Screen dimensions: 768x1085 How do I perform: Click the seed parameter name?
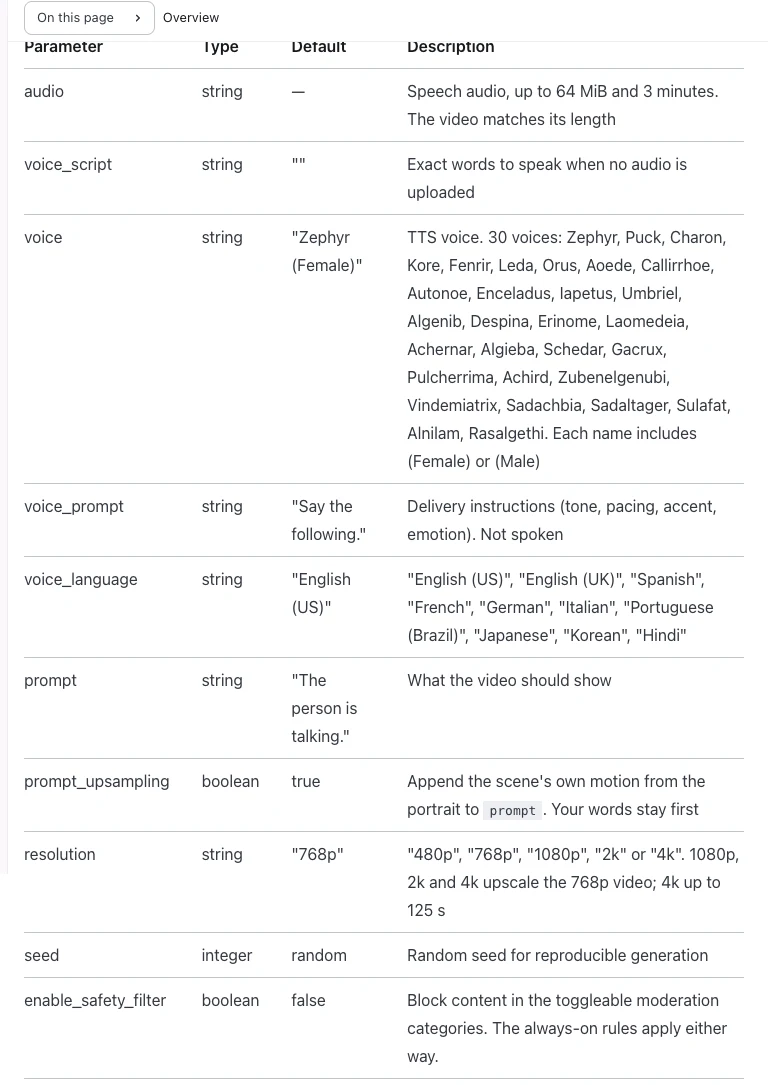pyautogui.click(x=42, y=956)
